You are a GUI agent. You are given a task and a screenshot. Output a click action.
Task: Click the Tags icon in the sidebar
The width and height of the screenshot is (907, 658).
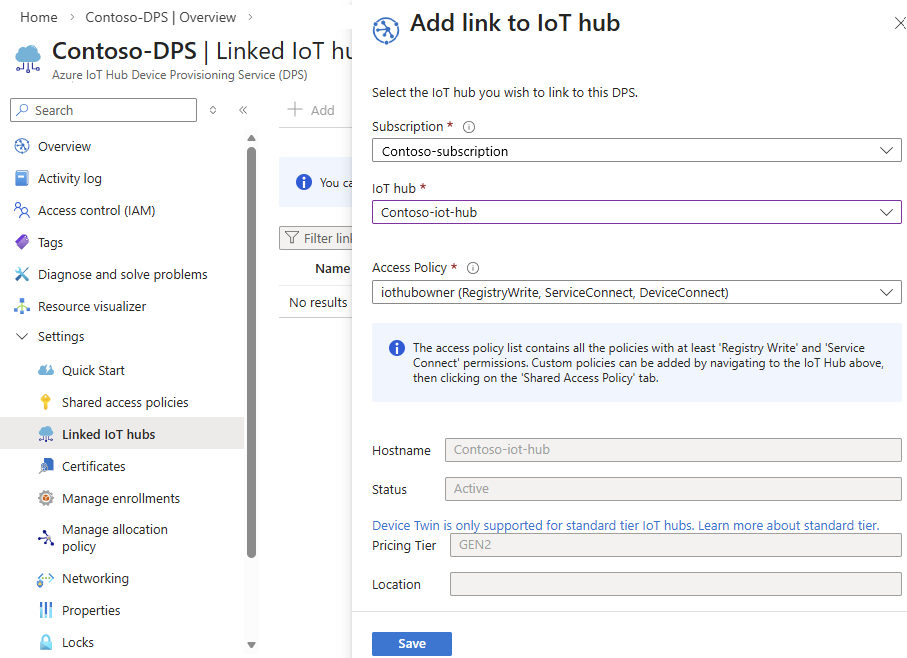pos(22,242)
